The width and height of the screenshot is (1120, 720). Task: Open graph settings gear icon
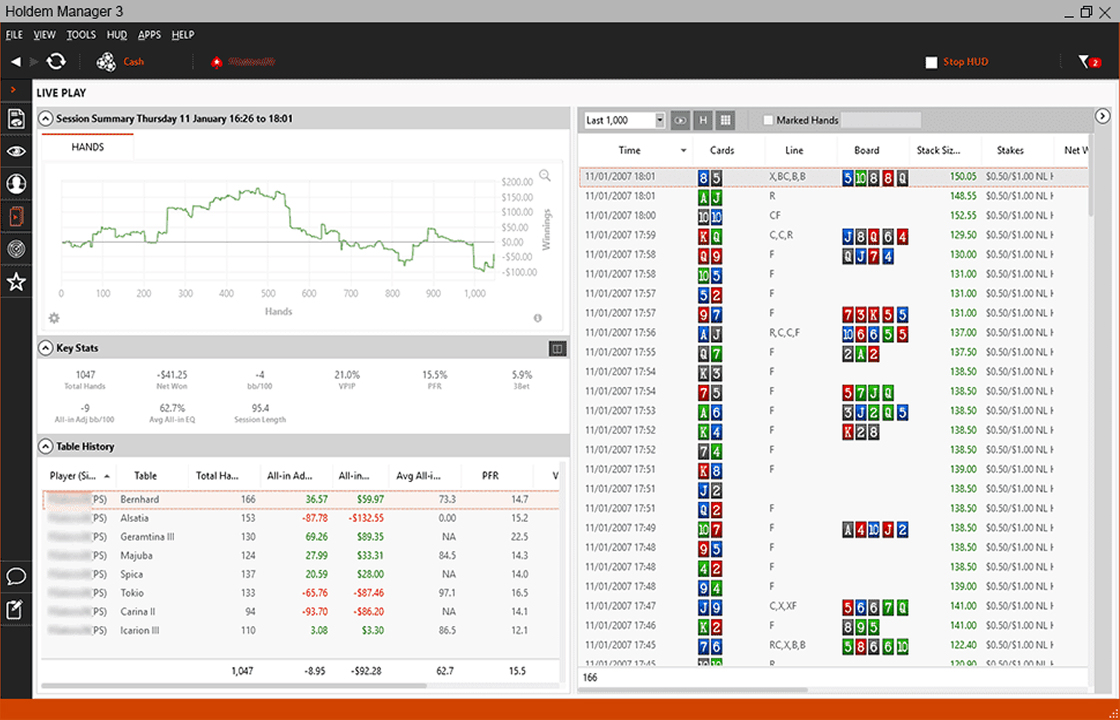coord(54,319)
